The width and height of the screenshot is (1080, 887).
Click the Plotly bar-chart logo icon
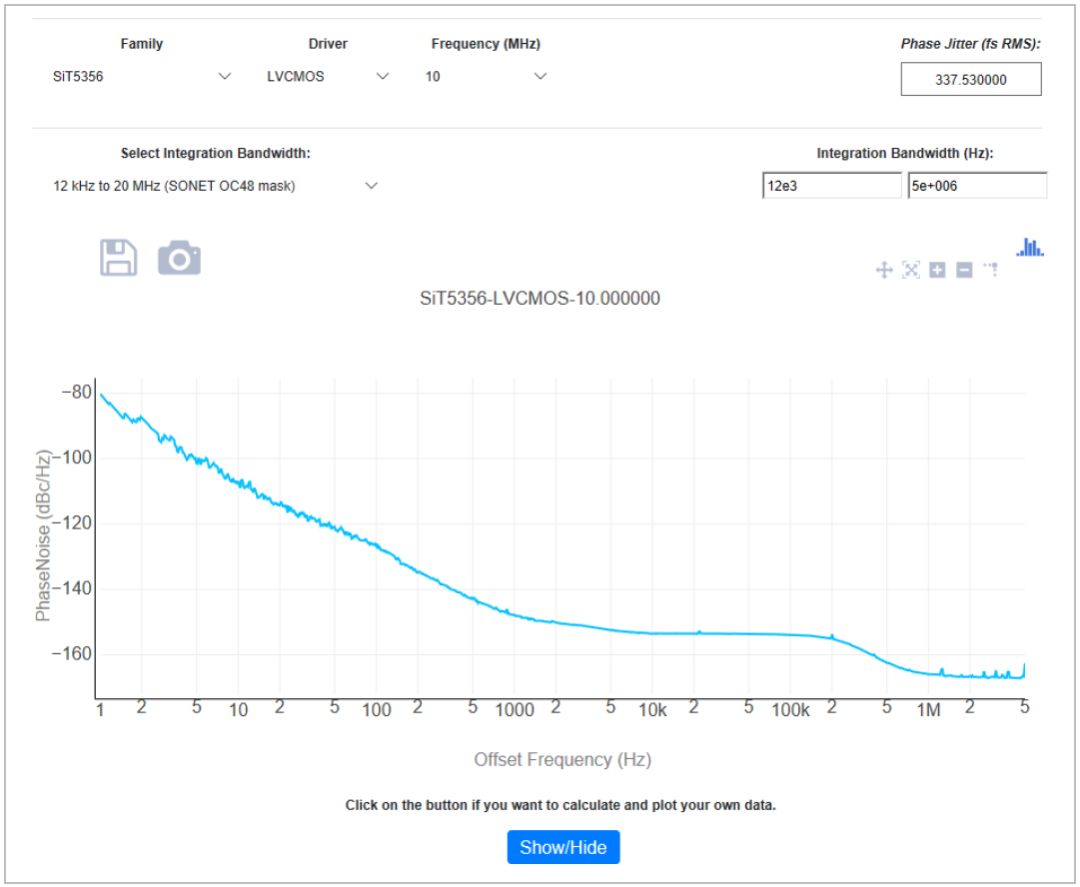(1030, 247)
